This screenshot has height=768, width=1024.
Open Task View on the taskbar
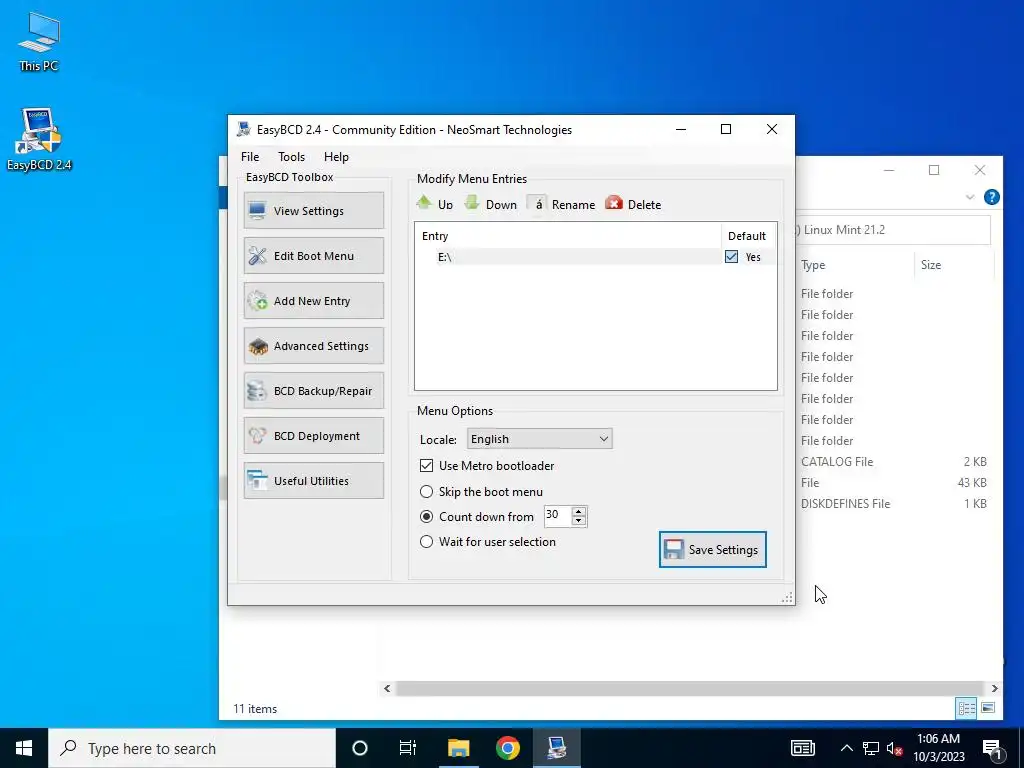[408, 748]
